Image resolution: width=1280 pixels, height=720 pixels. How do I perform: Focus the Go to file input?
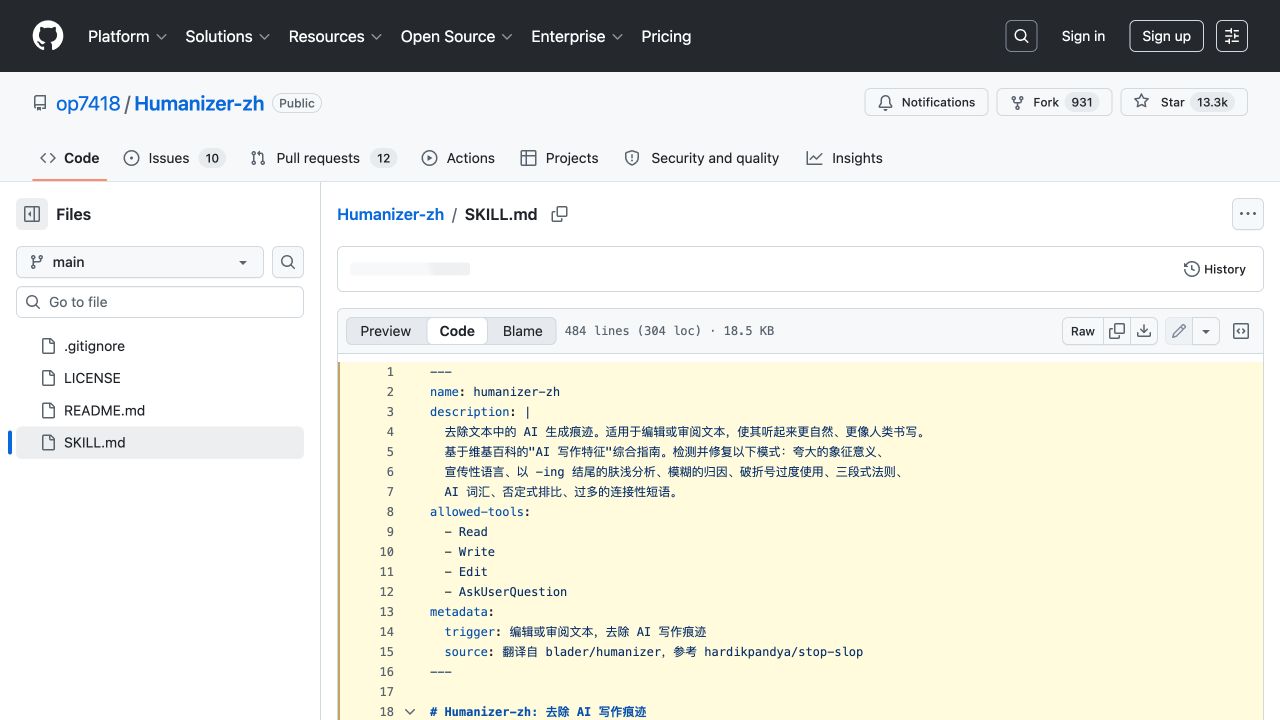160,302
